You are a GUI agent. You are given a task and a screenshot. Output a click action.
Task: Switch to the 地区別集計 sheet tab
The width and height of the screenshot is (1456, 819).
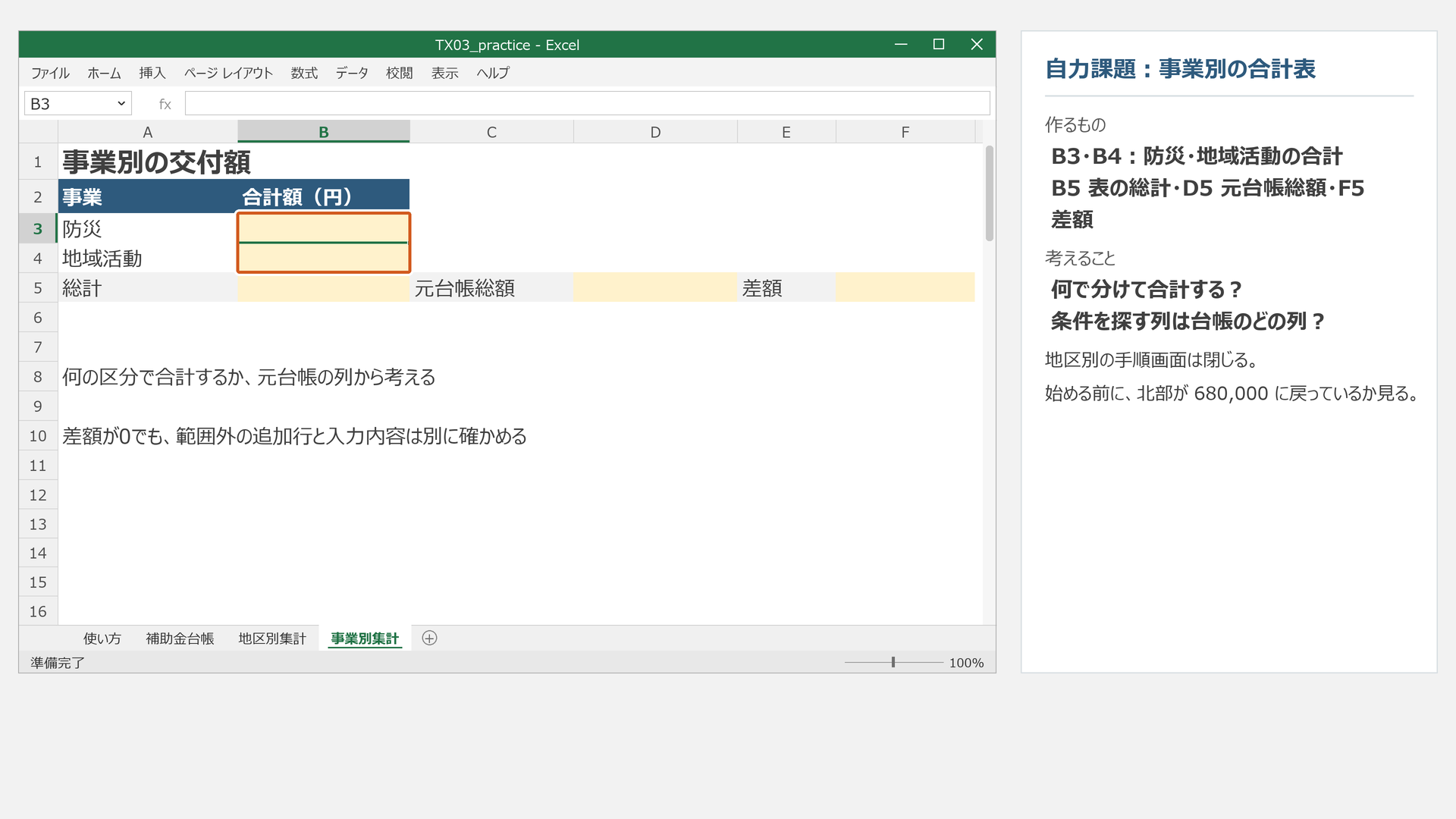point(272,639)
